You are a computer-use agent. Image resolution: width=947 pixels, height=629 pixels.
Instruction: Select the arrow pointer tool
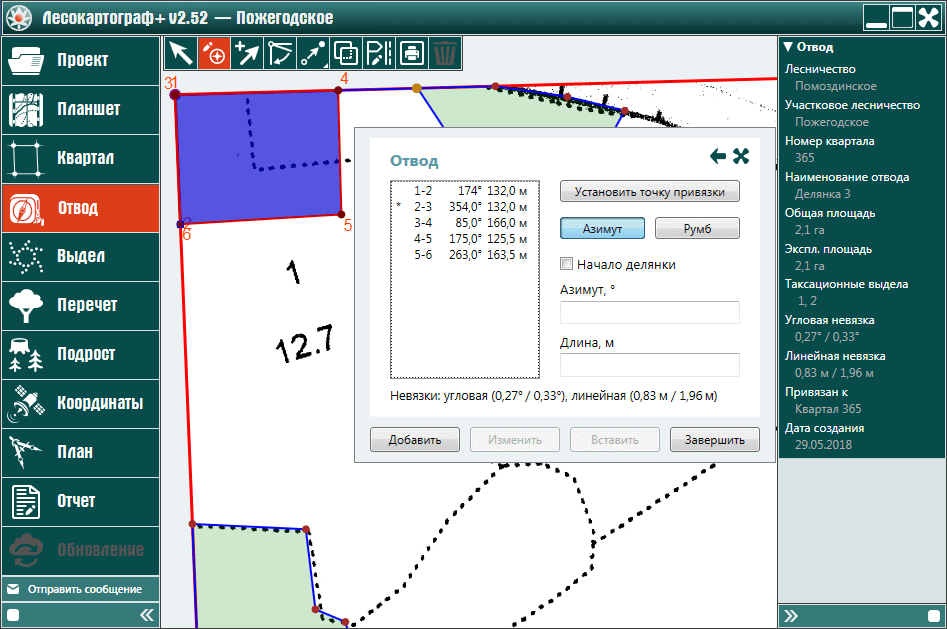pos(180,53)
